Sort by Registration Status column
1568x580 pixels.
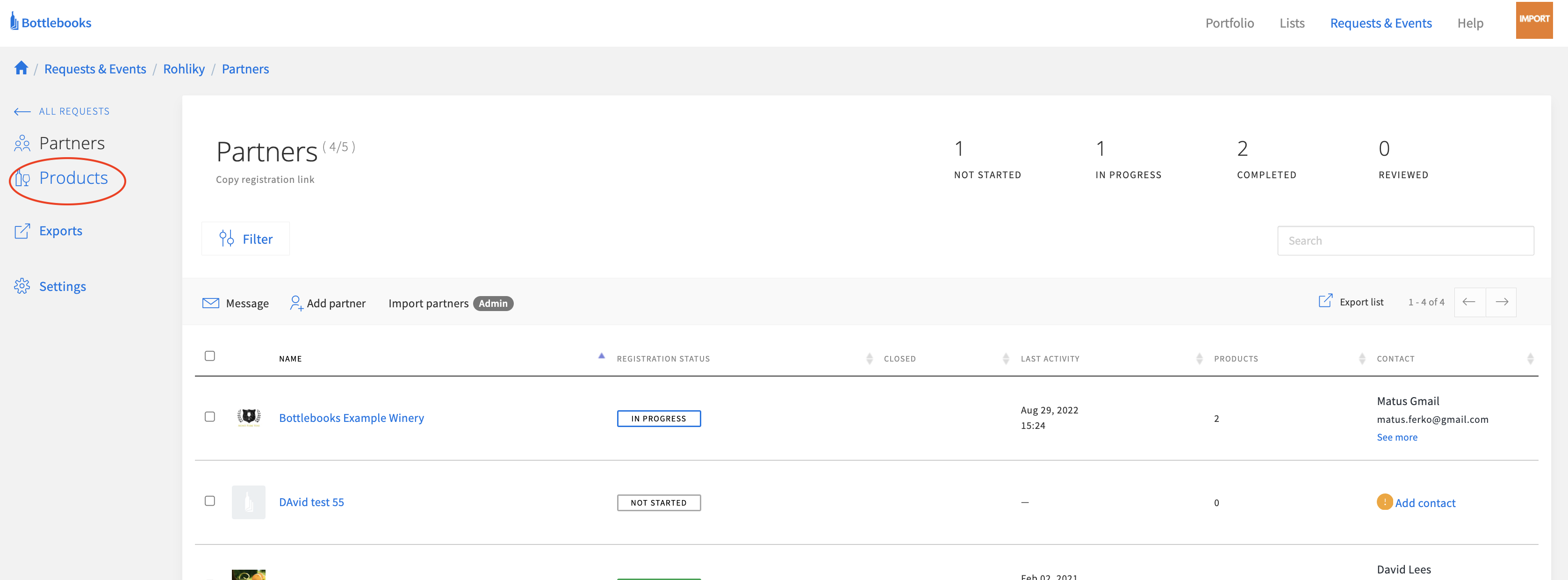tap(663, 359)
